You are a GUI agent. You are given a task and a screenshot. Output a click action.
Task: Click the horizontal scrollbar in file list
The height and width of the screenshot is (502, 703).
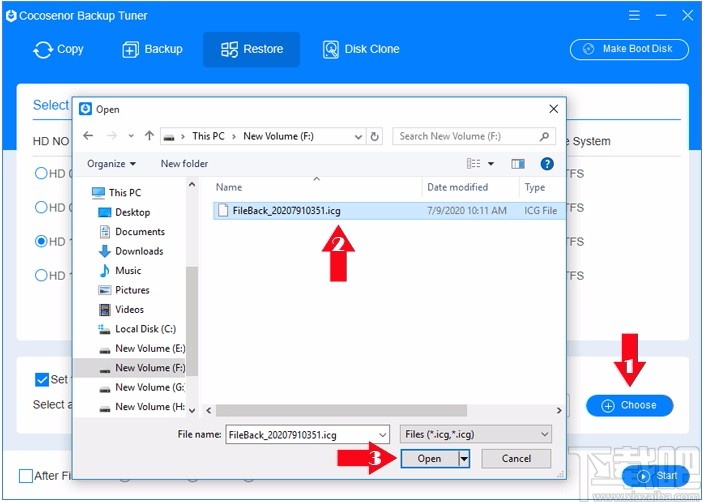[341, 410]
